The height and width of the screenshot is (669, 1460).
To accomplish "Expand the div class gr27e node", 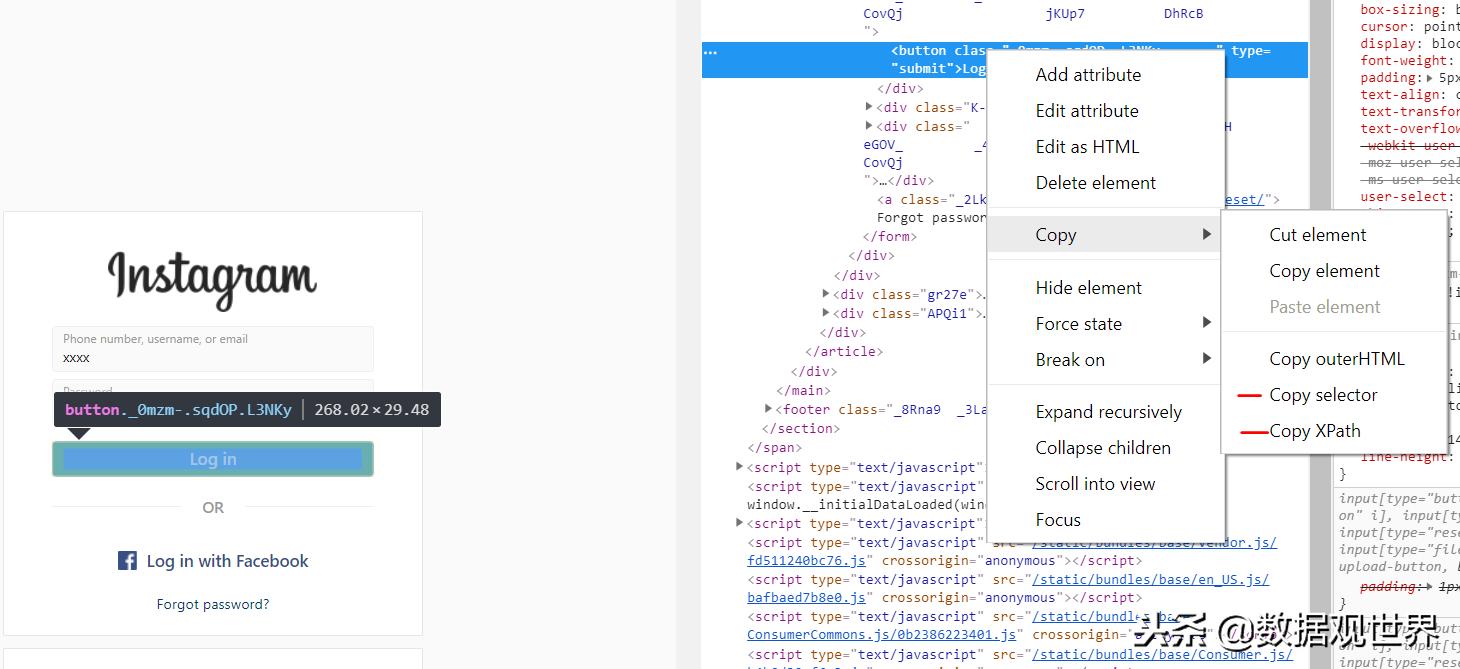I will pos(826,294).
